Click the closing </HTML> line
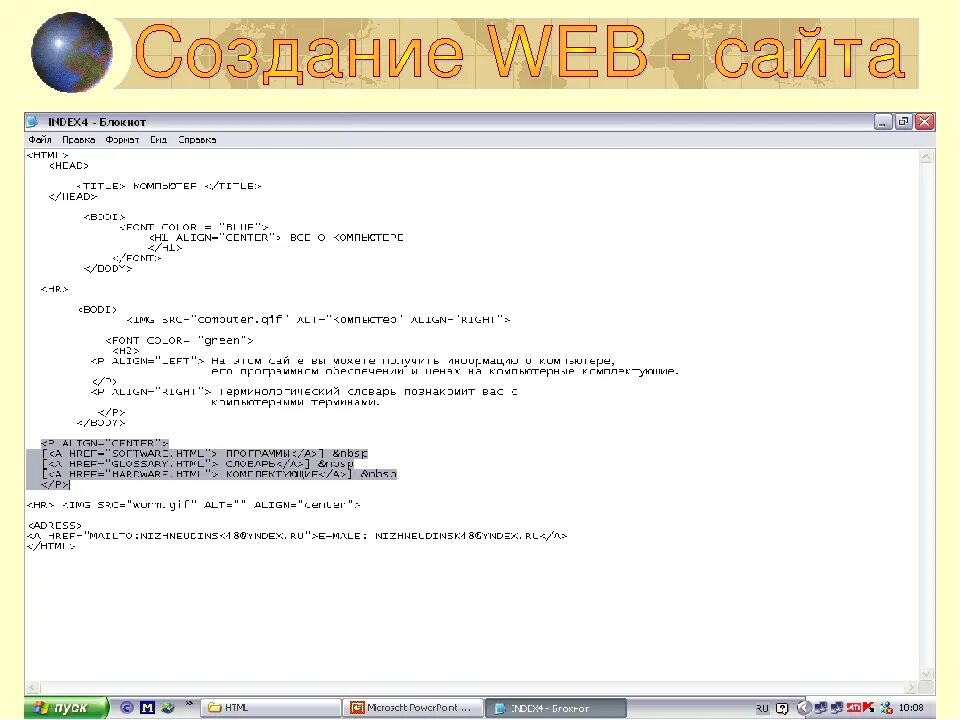This screenshot has height=720, width=960. 51,546
